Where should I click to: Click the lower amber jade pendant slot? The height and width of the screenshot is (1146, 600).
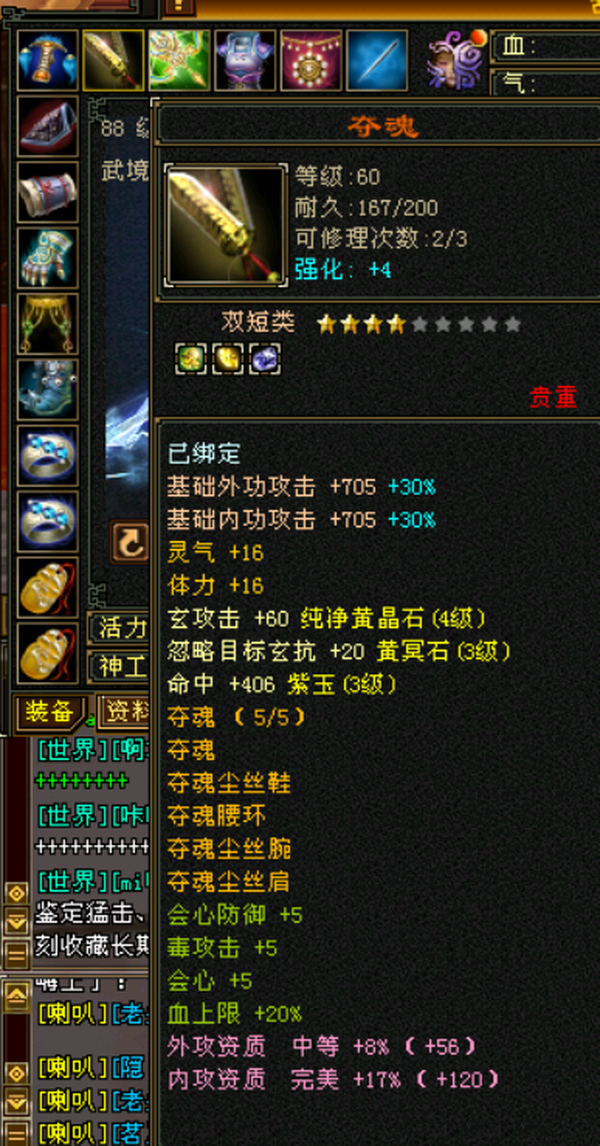click(x=48, y=653)
